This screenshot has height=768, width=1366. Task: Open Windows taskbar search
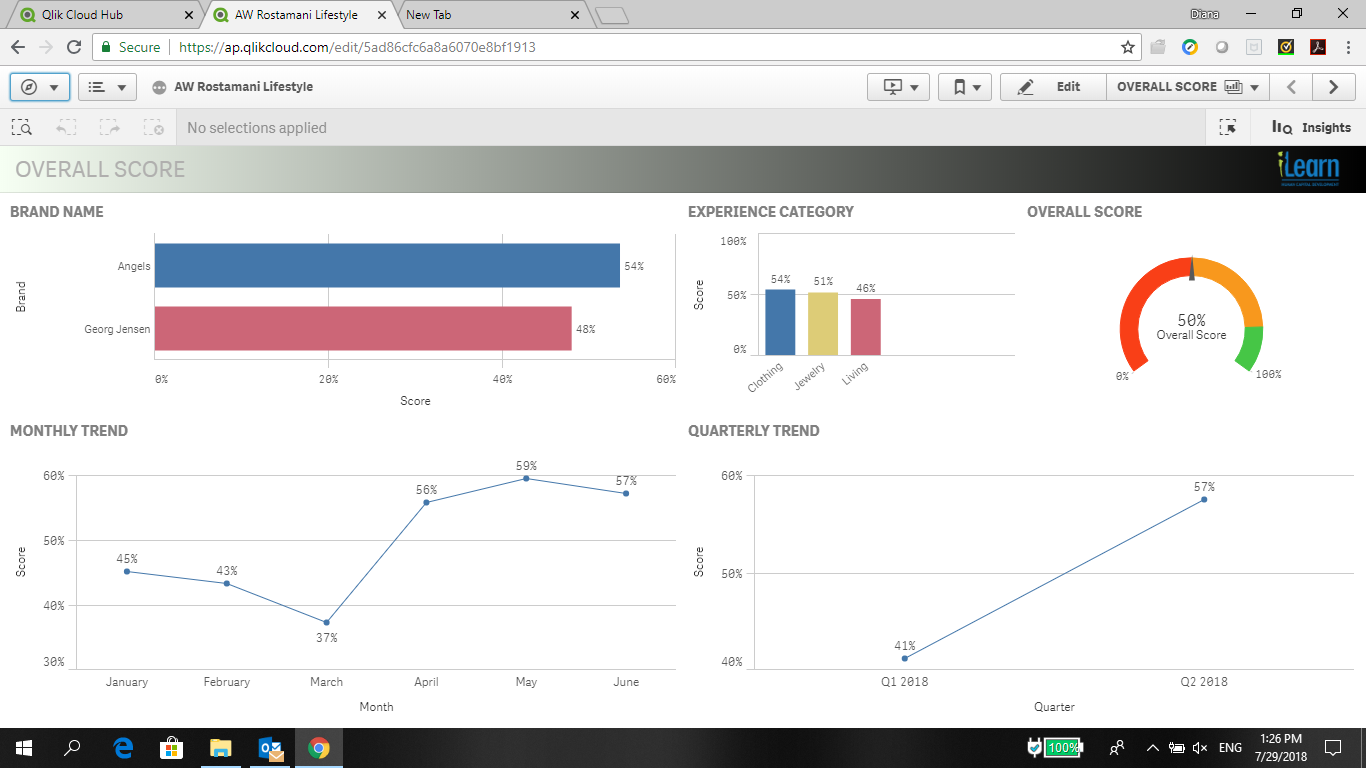pyautogui.click(x=72, y=747)
